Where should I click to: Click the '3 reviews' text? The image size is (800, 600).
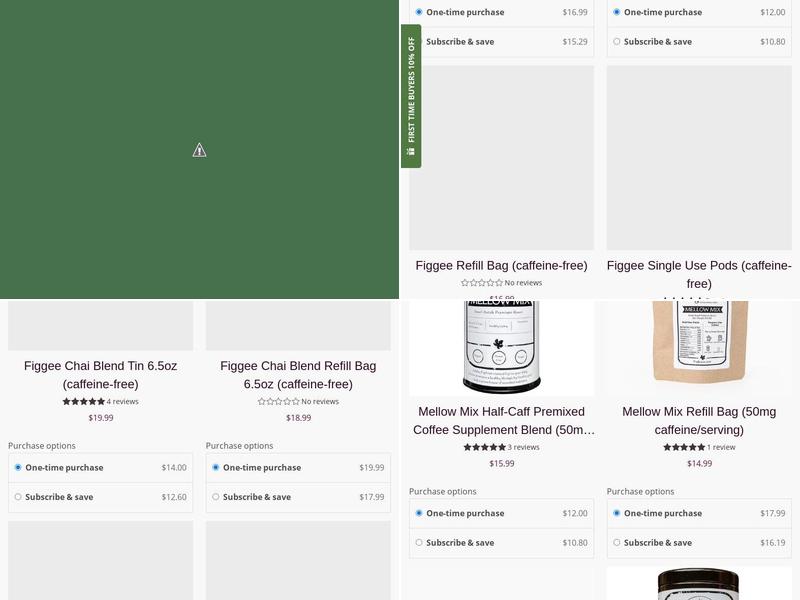[523, 447]
